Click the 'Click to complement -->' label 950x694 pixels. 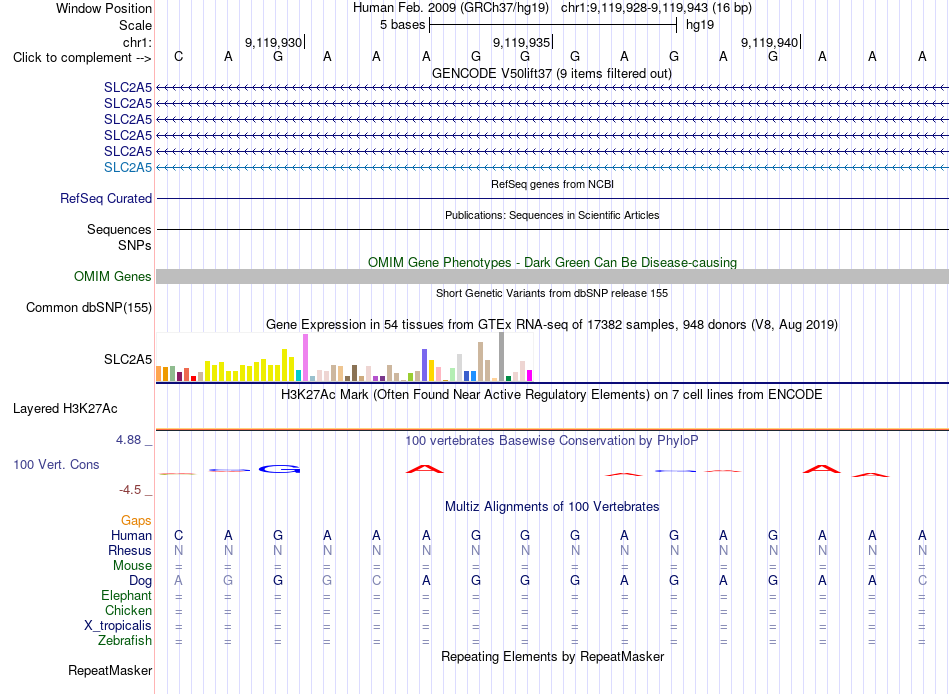tap(82, 58)
